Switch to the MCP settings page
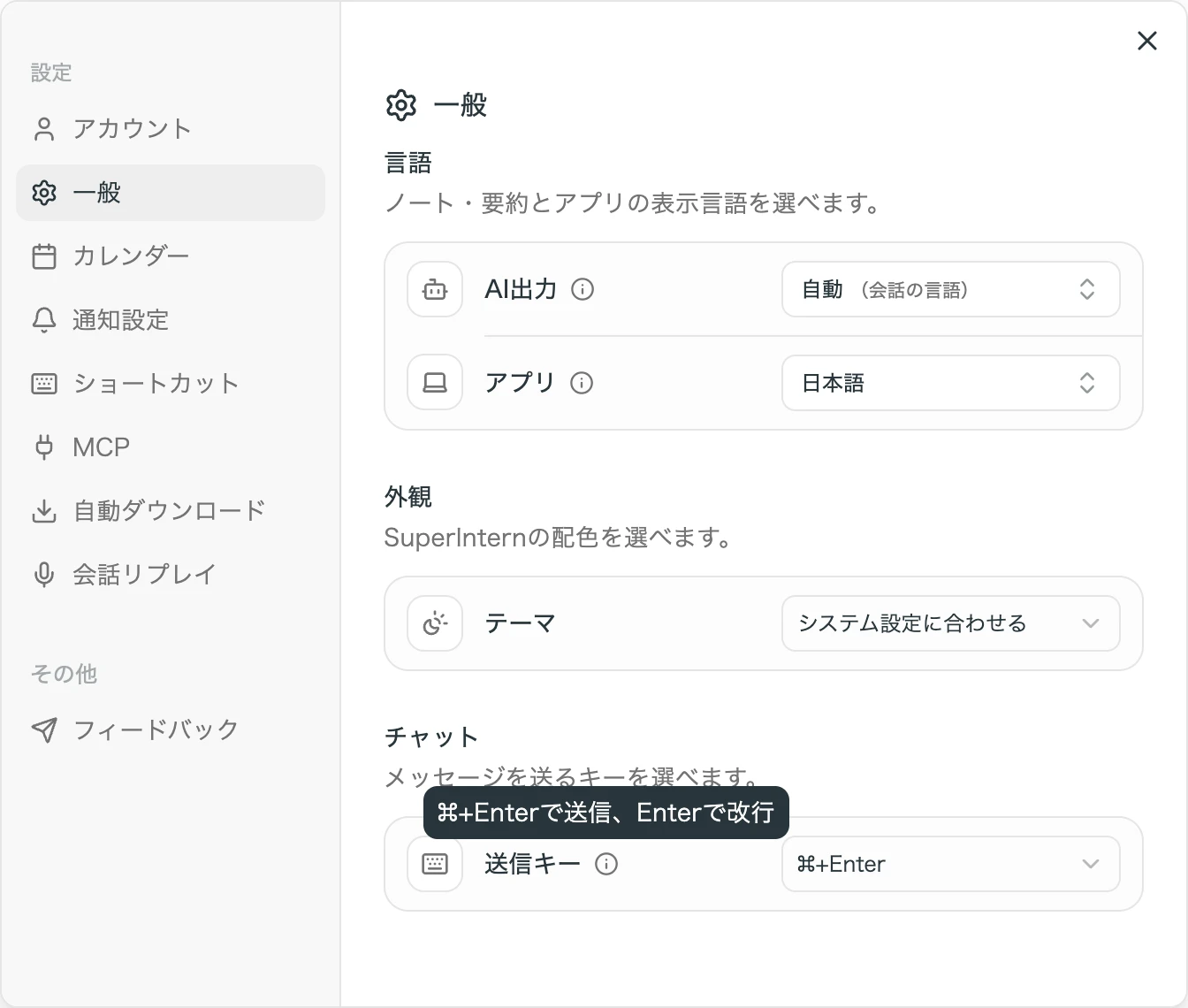 (170, 447)
